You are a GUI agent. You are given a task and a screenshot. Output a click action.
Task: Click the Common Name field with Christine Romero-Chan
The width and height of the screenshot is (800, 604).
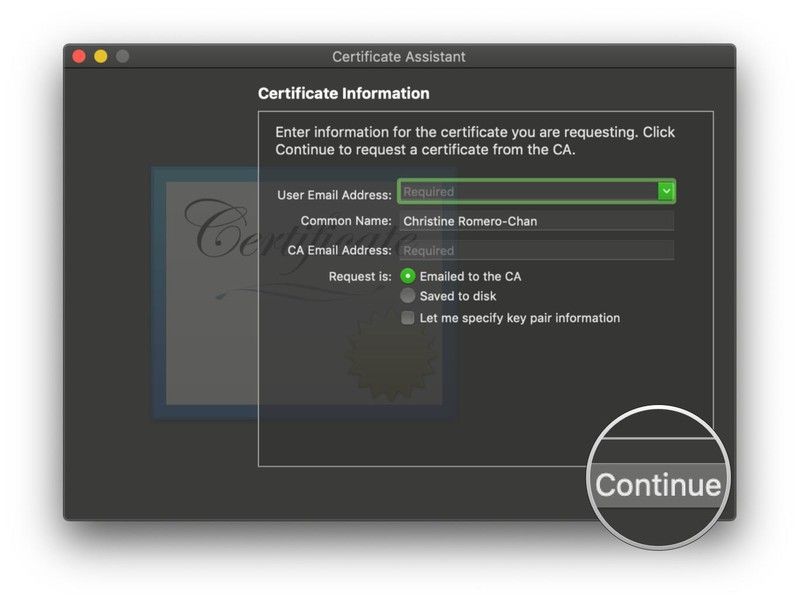tap(536, 221)
